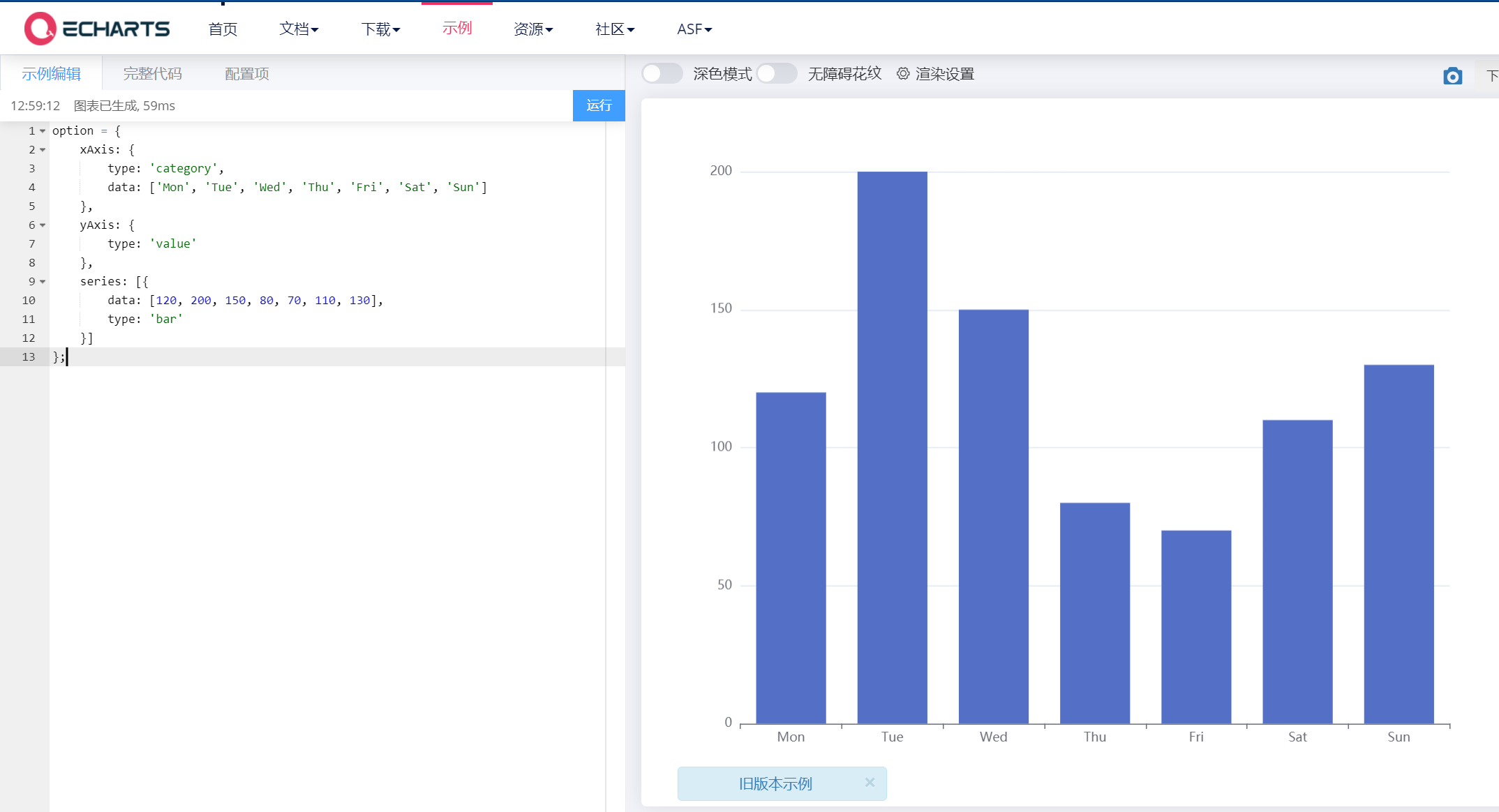
Task: Click line 10 data array in editor
Action: [x=265, y=301]
